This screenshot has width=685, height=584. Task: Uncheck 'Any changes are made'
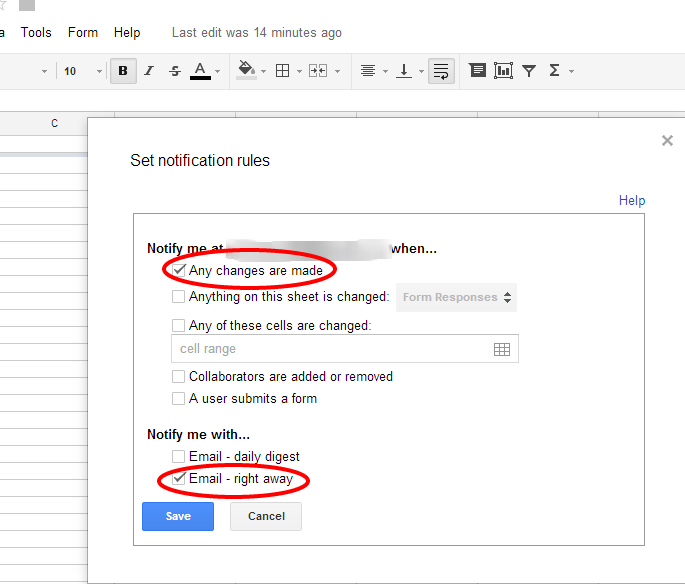point(178,270)
